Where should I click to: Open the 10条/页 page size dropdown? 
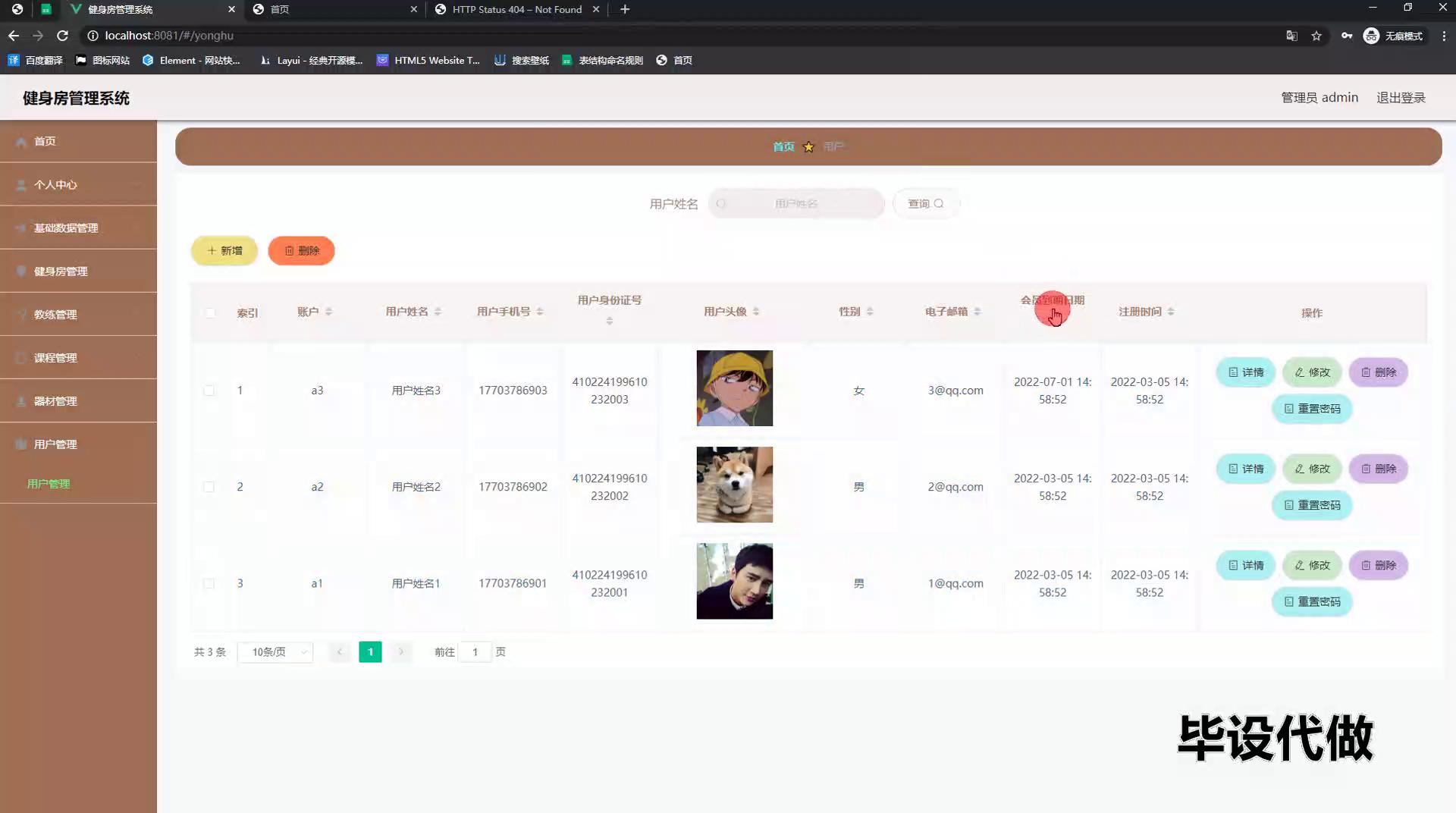(275, 652)
